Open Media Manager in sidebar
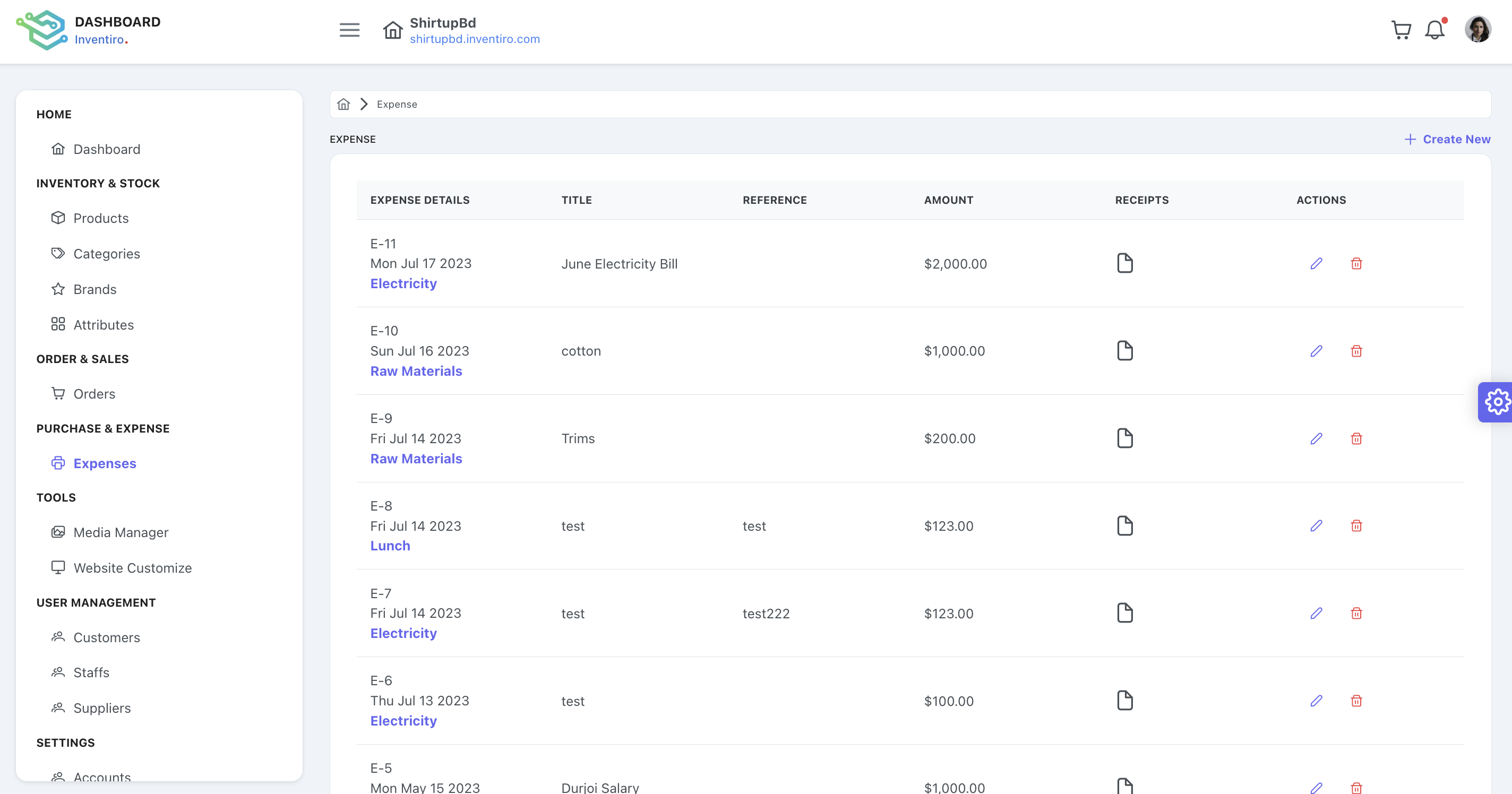The image size is (1512, 794). click(110, 532)
